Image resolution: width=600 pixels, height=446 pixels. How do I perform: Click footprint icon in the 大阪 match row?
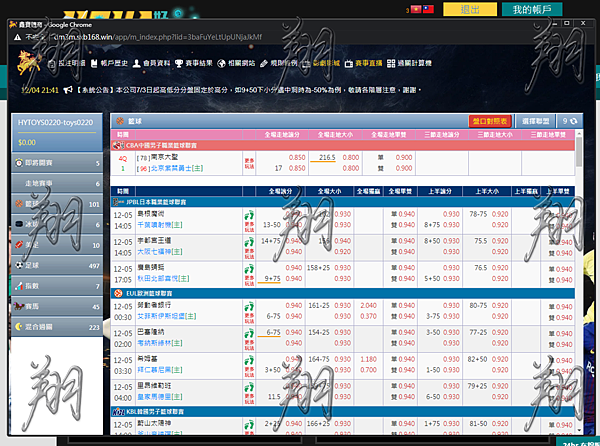tap(249, 242)
